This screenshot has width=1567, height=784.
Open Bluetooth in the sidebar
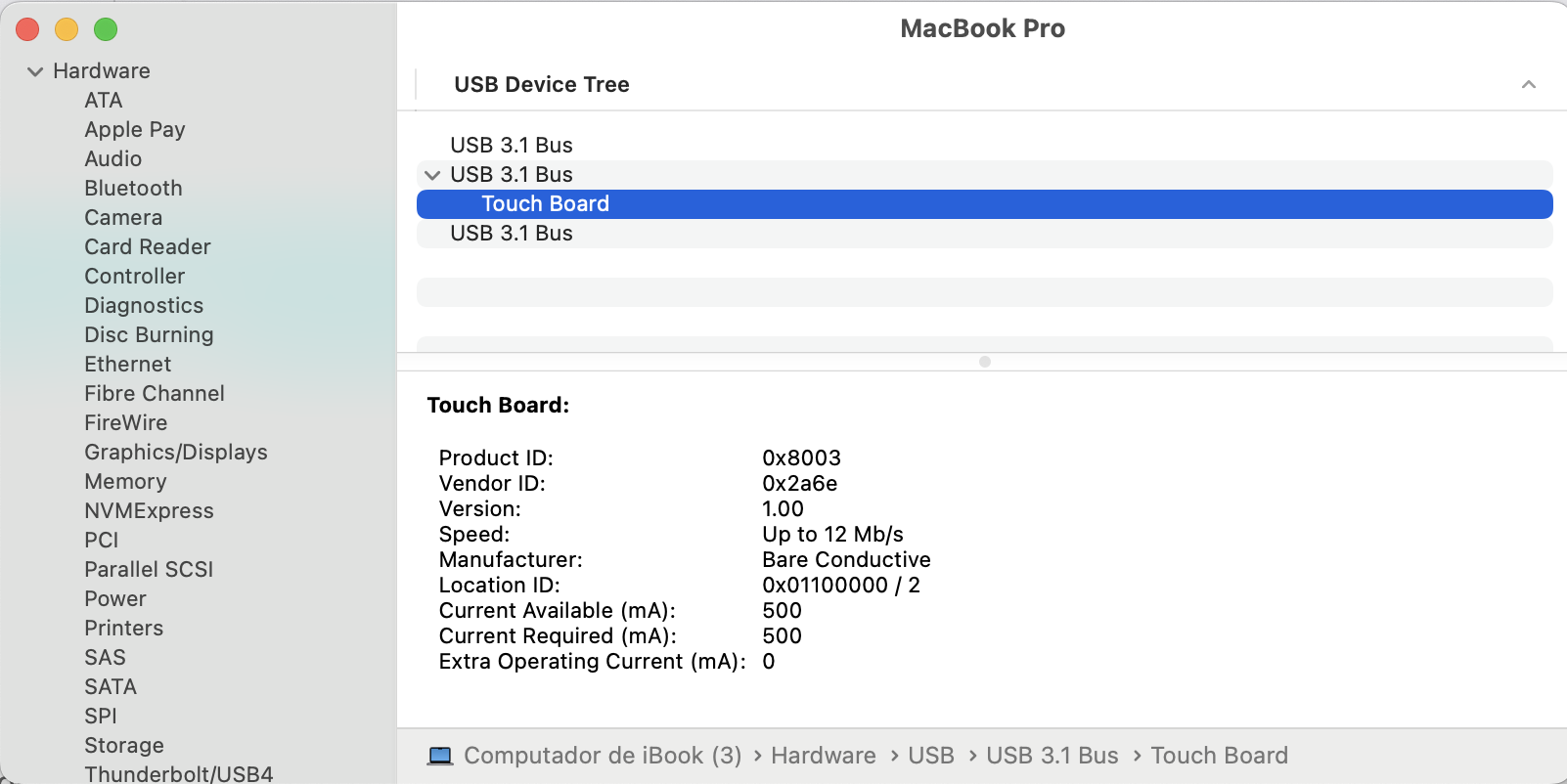pyautogui.click(x=133, y=189)
